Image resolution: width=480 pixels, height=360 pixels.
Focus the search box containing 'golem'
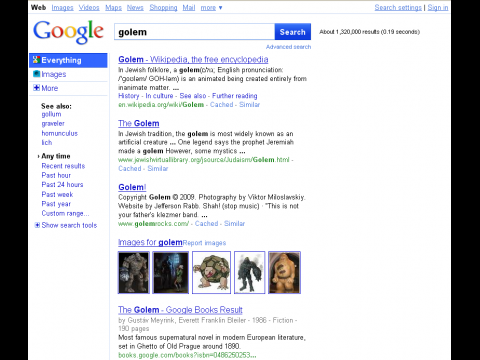coord(194,32)
